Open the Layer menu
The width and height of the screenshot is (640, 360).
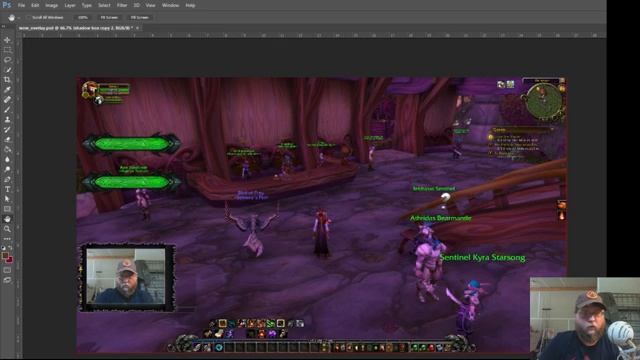pos(70,5)
